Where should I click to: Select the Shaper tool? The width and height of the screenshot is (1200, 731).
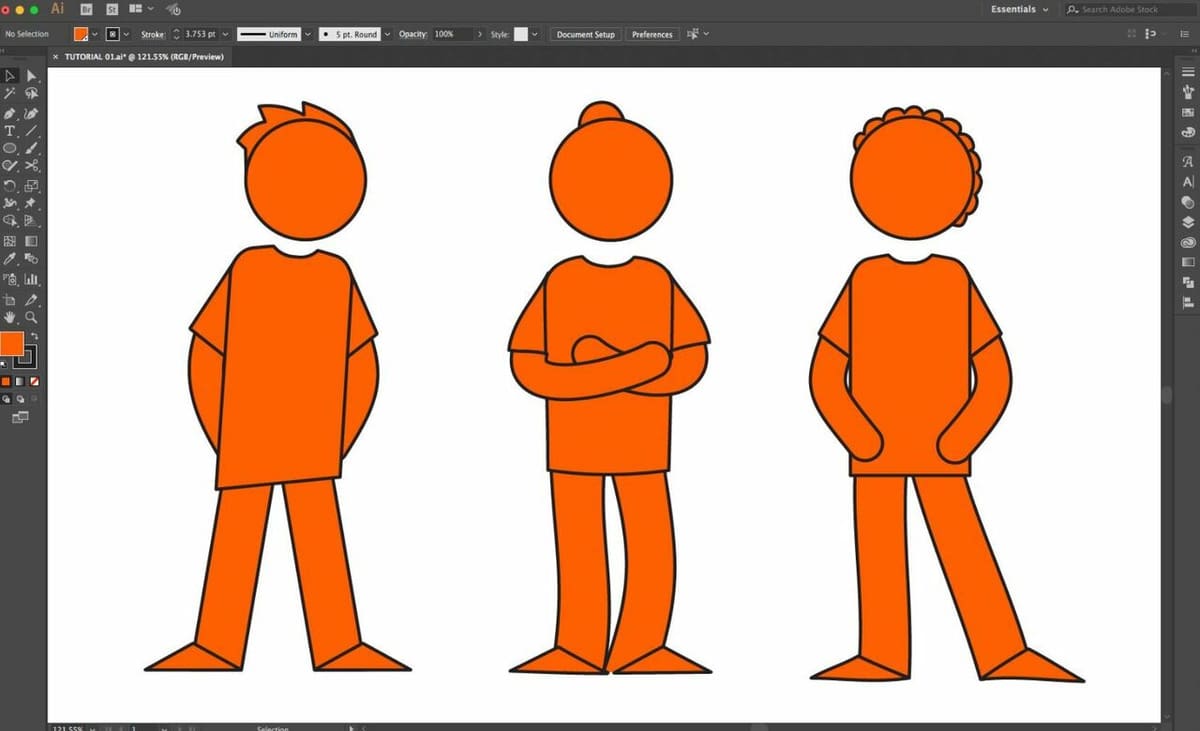pyautogui.click(x=10, y=166)
